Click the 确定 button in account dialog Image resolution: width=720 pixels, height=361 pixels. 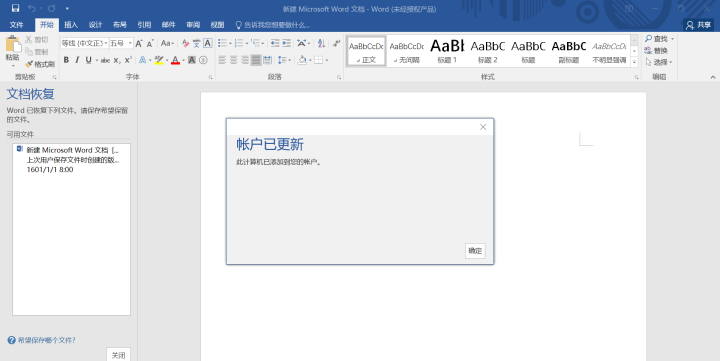click(475, 251)
